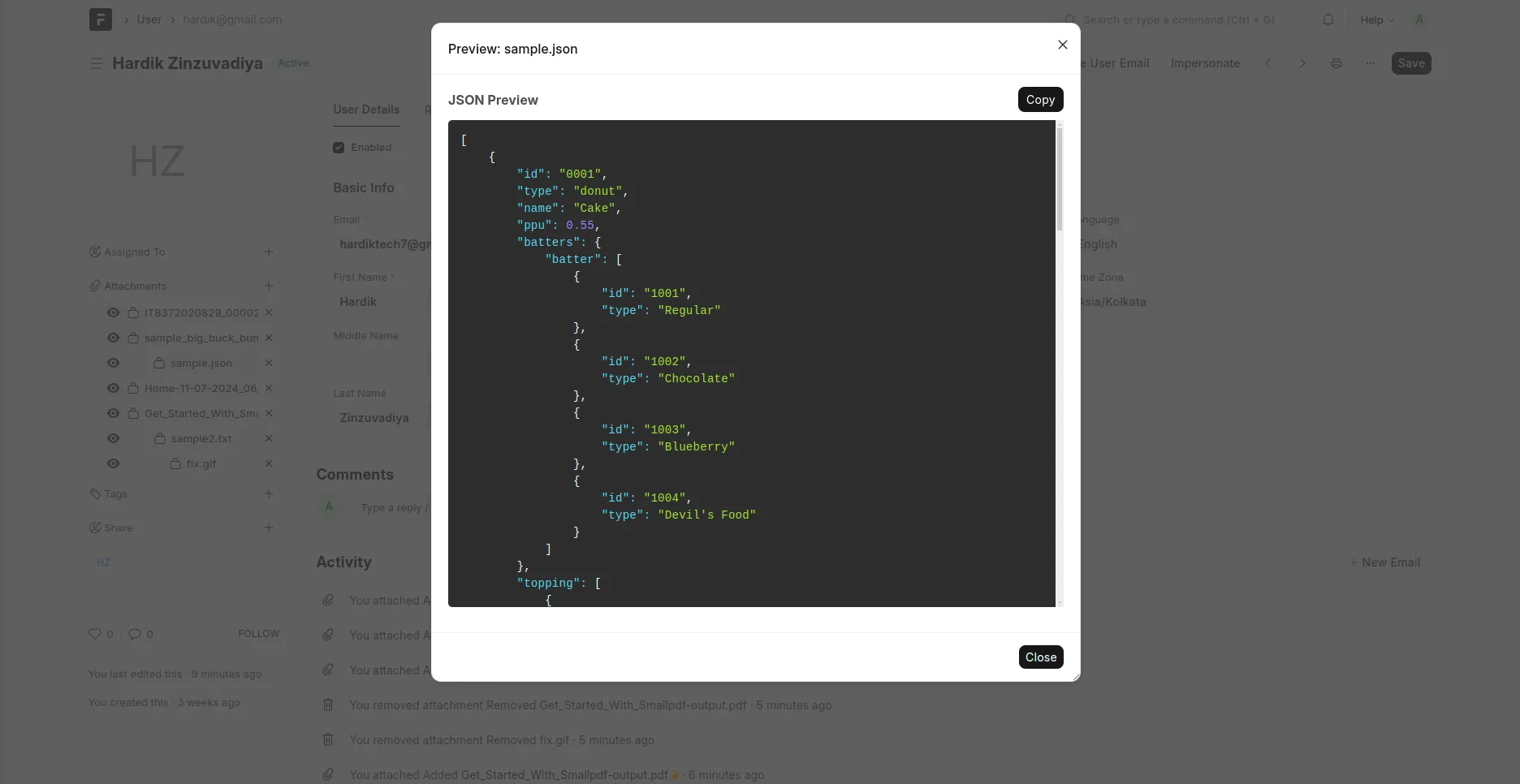
Task: Open sample_big_buck_bun attachment link
Action: [x=201, y=338]
